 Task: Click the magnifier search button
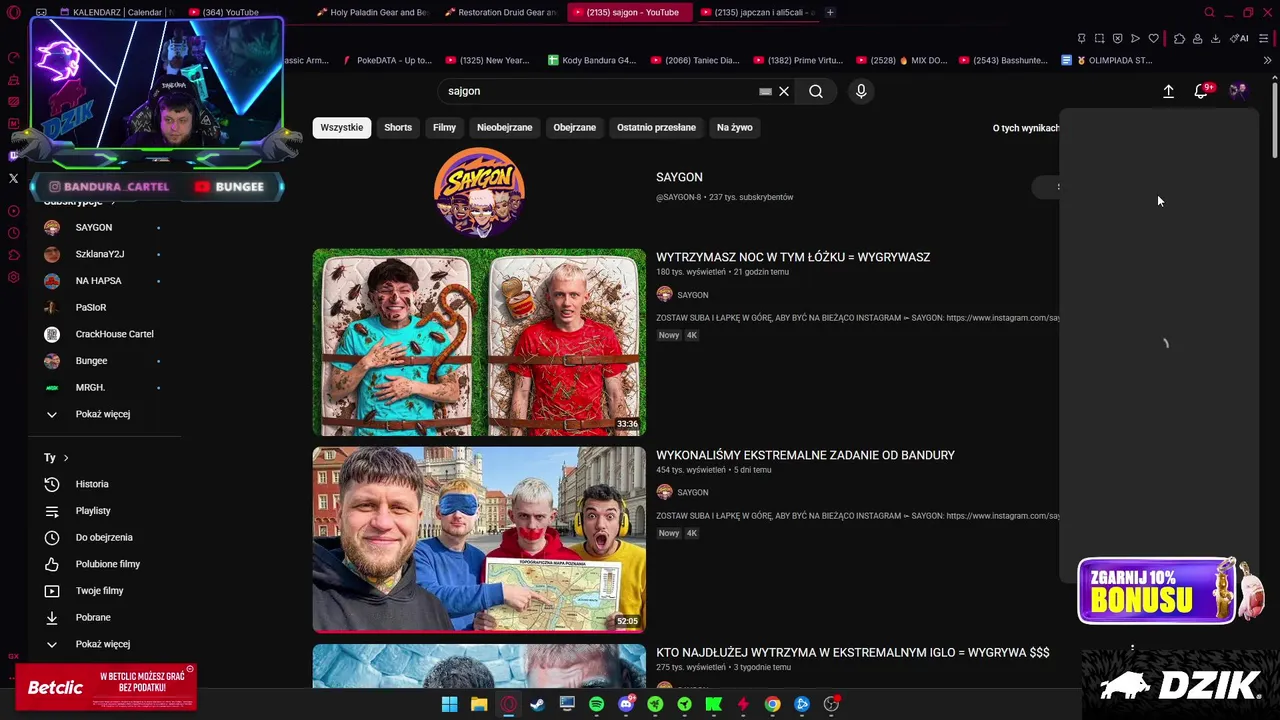816,91
